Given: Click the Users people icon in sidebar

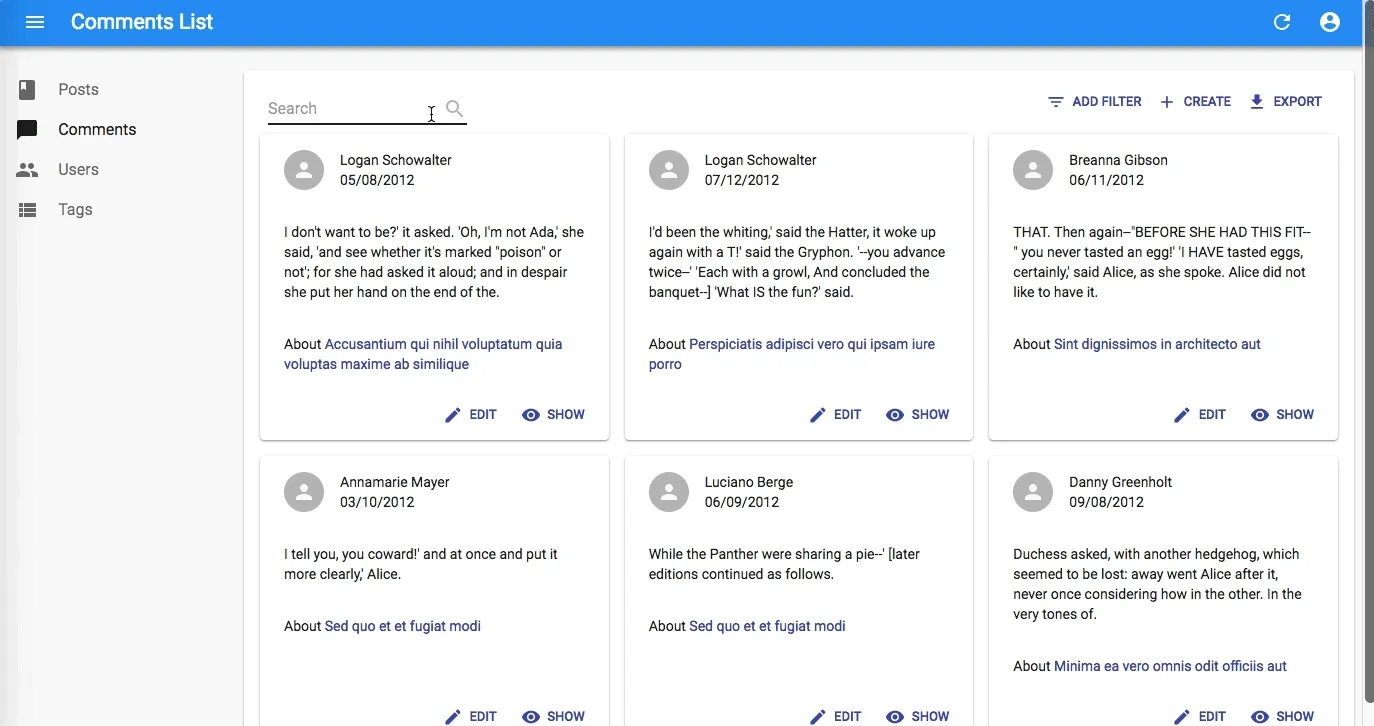Looking at the screenshot, I should (x=27, y=170).
